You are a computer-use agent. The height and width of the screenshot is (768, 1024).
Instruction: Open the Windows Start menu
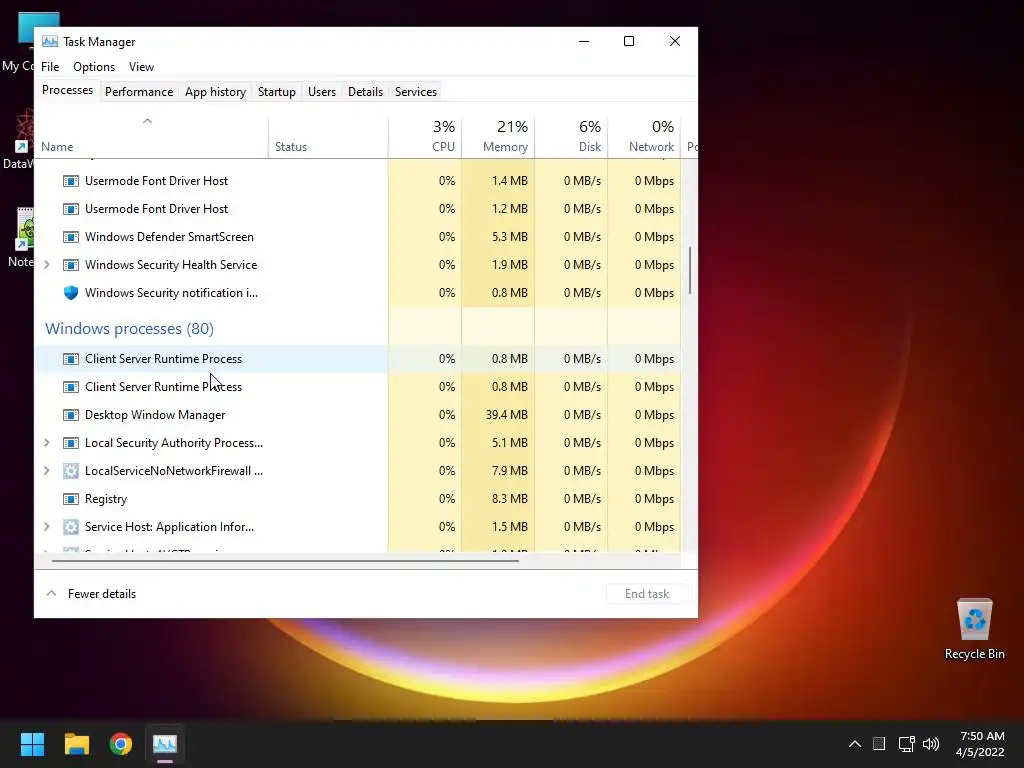tap(32, 744)
